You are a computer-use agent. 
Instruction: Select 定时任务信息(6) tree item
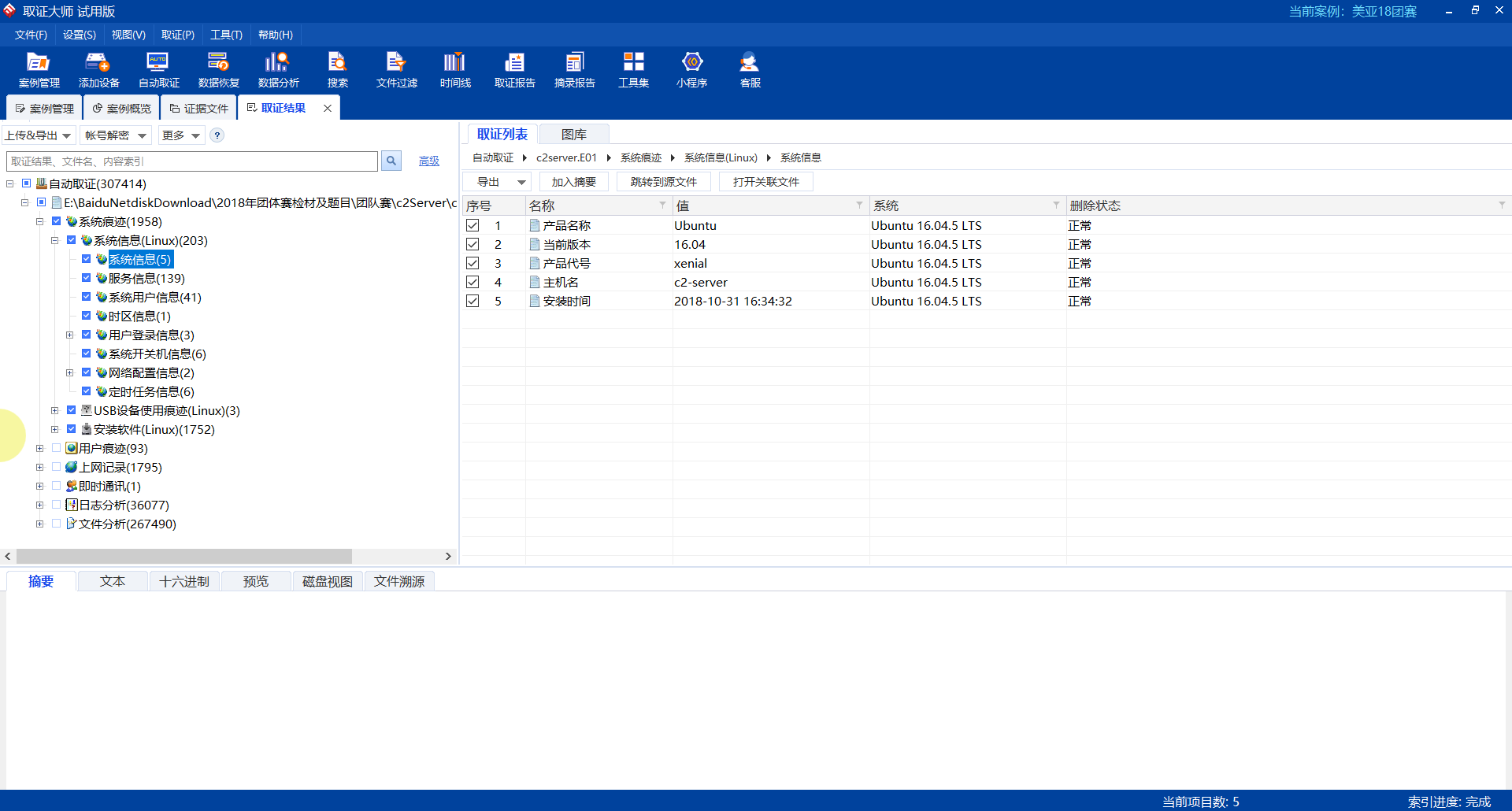(x=151, y=391)
